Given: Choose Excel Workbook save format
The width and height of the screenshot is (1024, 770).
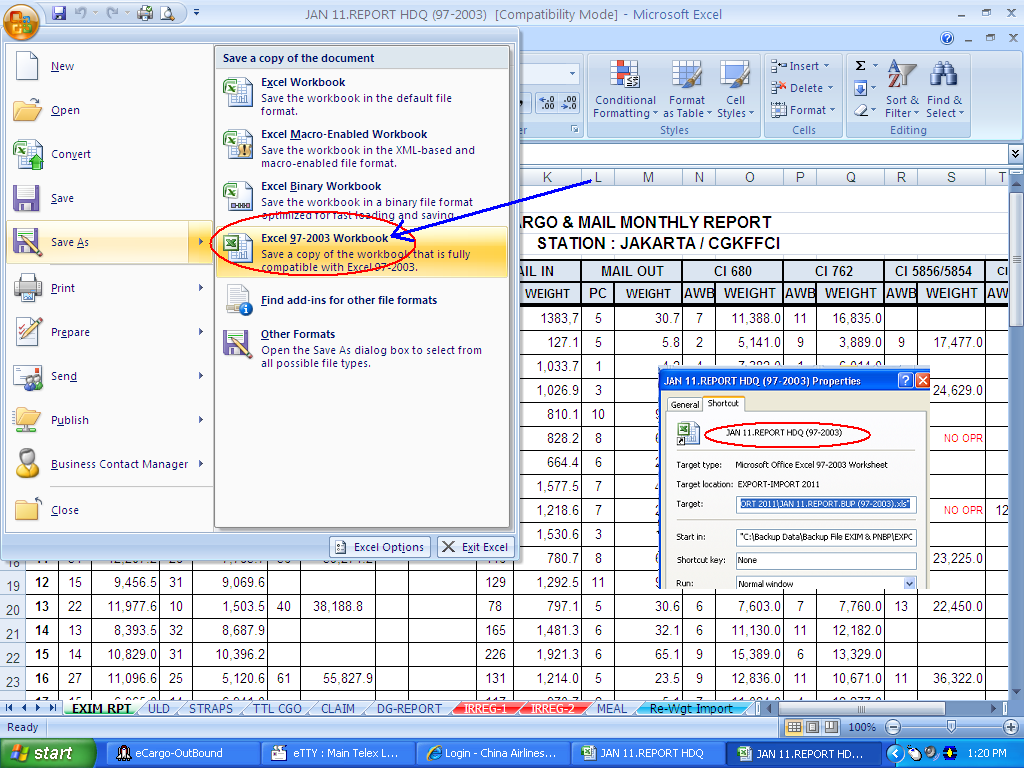Looking at the screenshot, I should [x=362, y=95].
